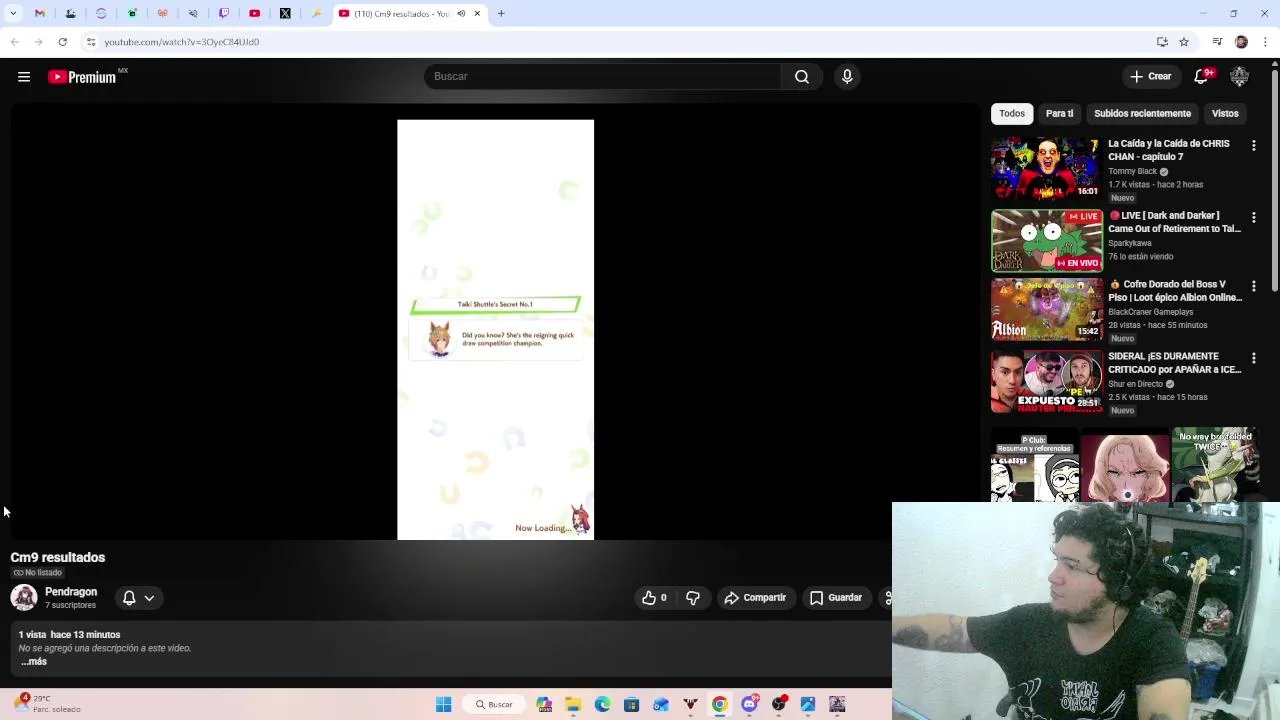Open SIDERAL ES DURAMENTE CRITICADO title

click(x=1174, y=363)
